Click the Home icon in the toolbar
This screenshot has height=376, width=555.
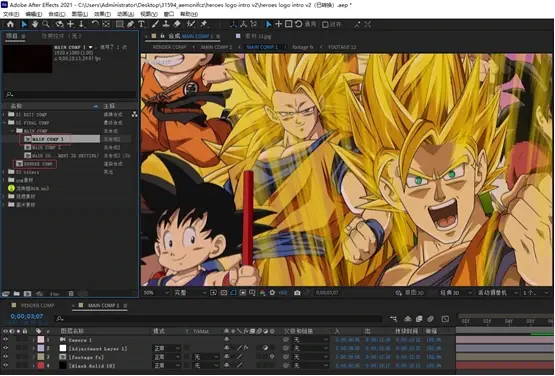[x=10, y=24]
